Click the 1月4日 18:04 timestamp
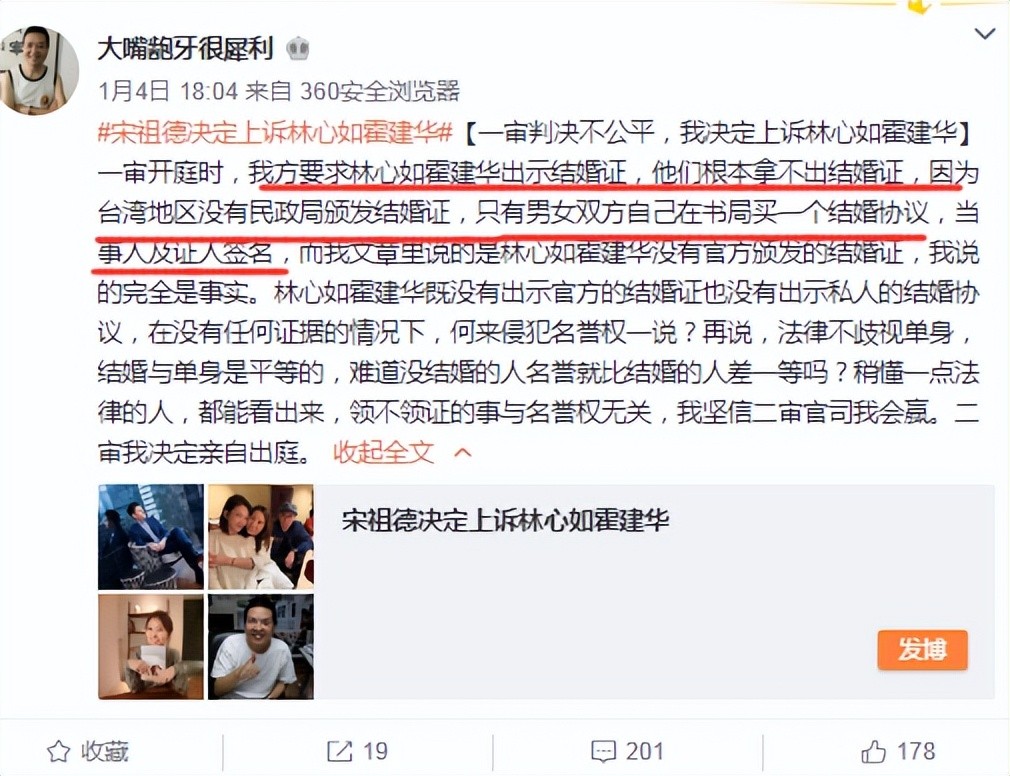Viewport: 1010px width, 776px height. [167, 91]
